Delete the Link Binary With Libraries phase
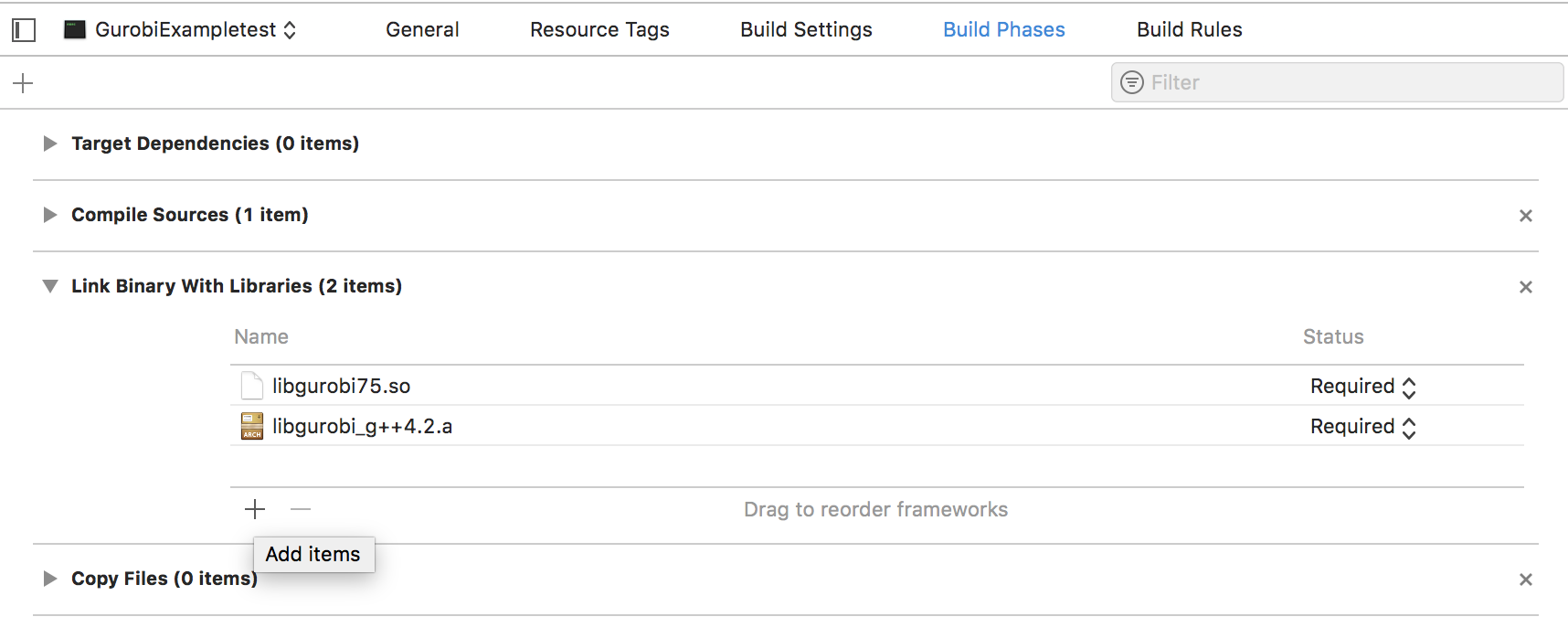 pyautogui.click(x=1525, y=287)
